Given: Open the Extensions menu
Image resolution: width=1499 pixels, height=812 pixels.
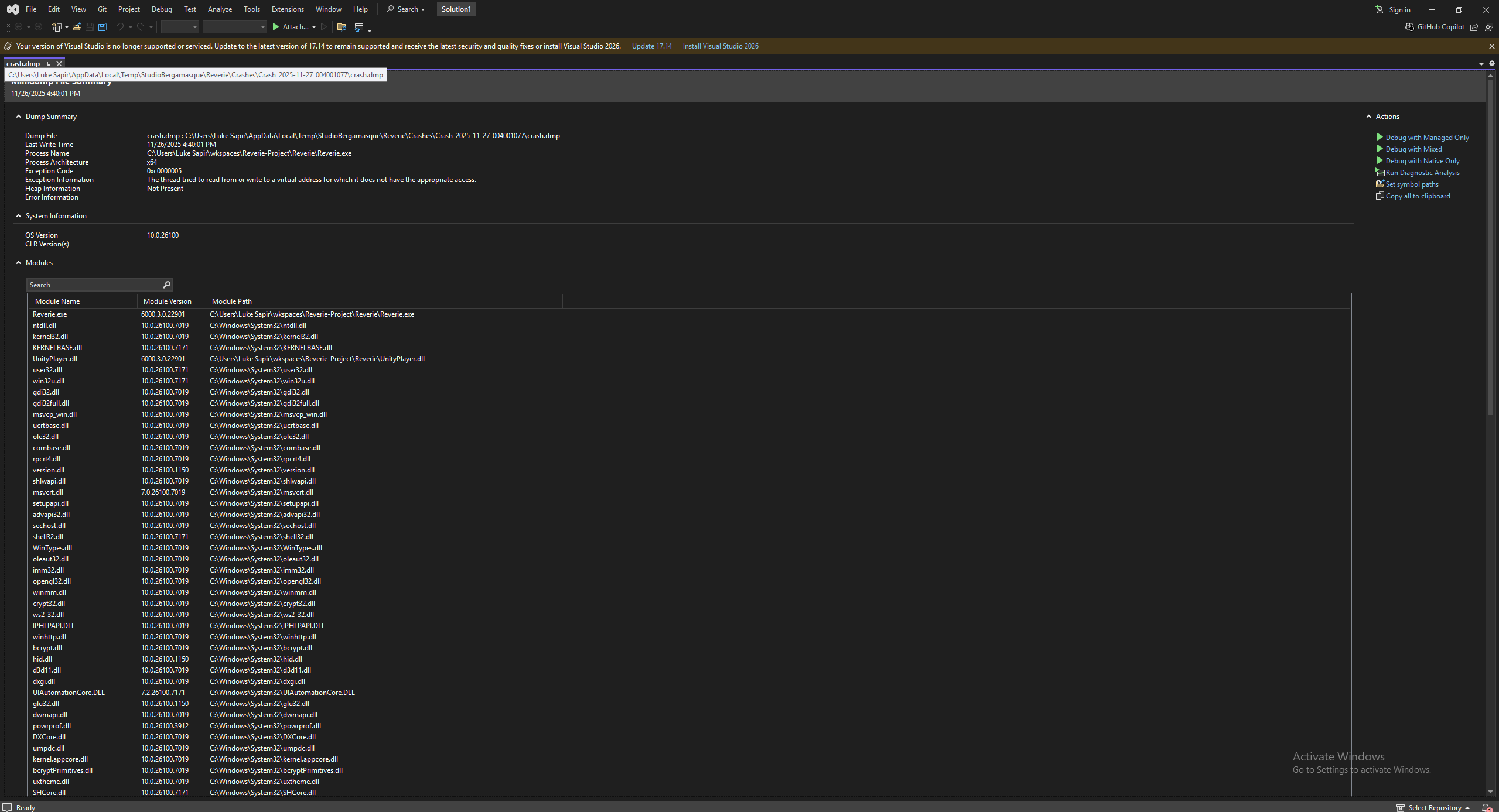Looking at the screenshot, I should click(288, 9).
